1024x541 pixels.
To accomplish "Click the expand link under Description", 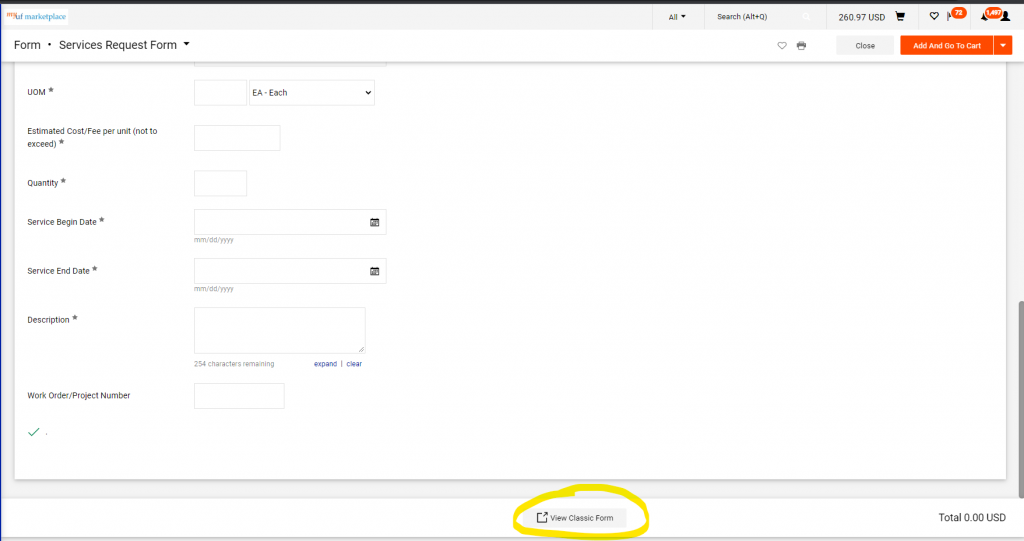I will [325, 364].
